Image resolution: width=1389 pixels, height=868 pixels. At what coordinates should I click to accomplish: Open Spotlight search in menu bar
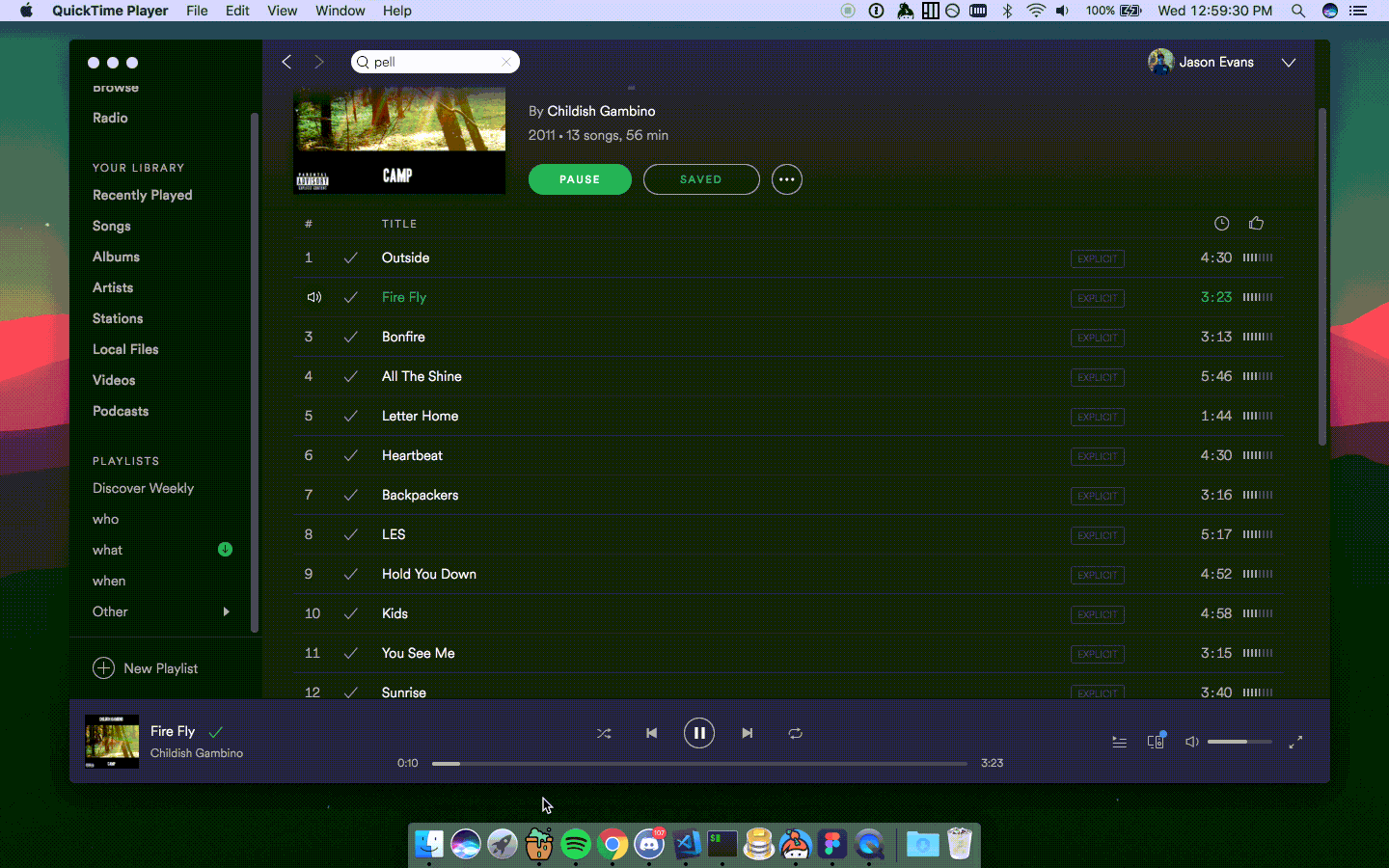1298,11
